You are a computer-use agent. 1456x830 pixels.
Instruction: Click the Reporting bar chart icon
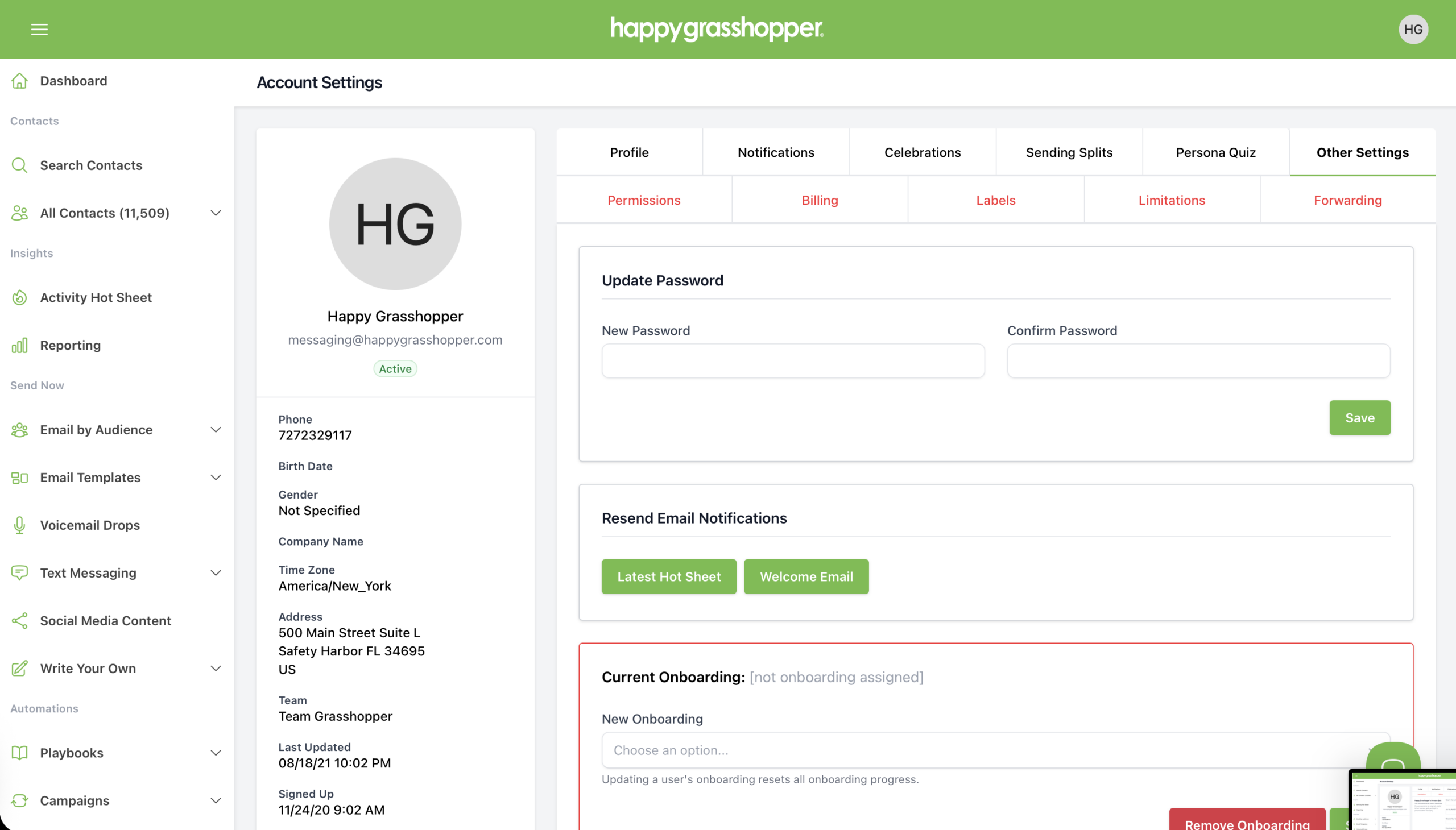click(x=19, y=346)
